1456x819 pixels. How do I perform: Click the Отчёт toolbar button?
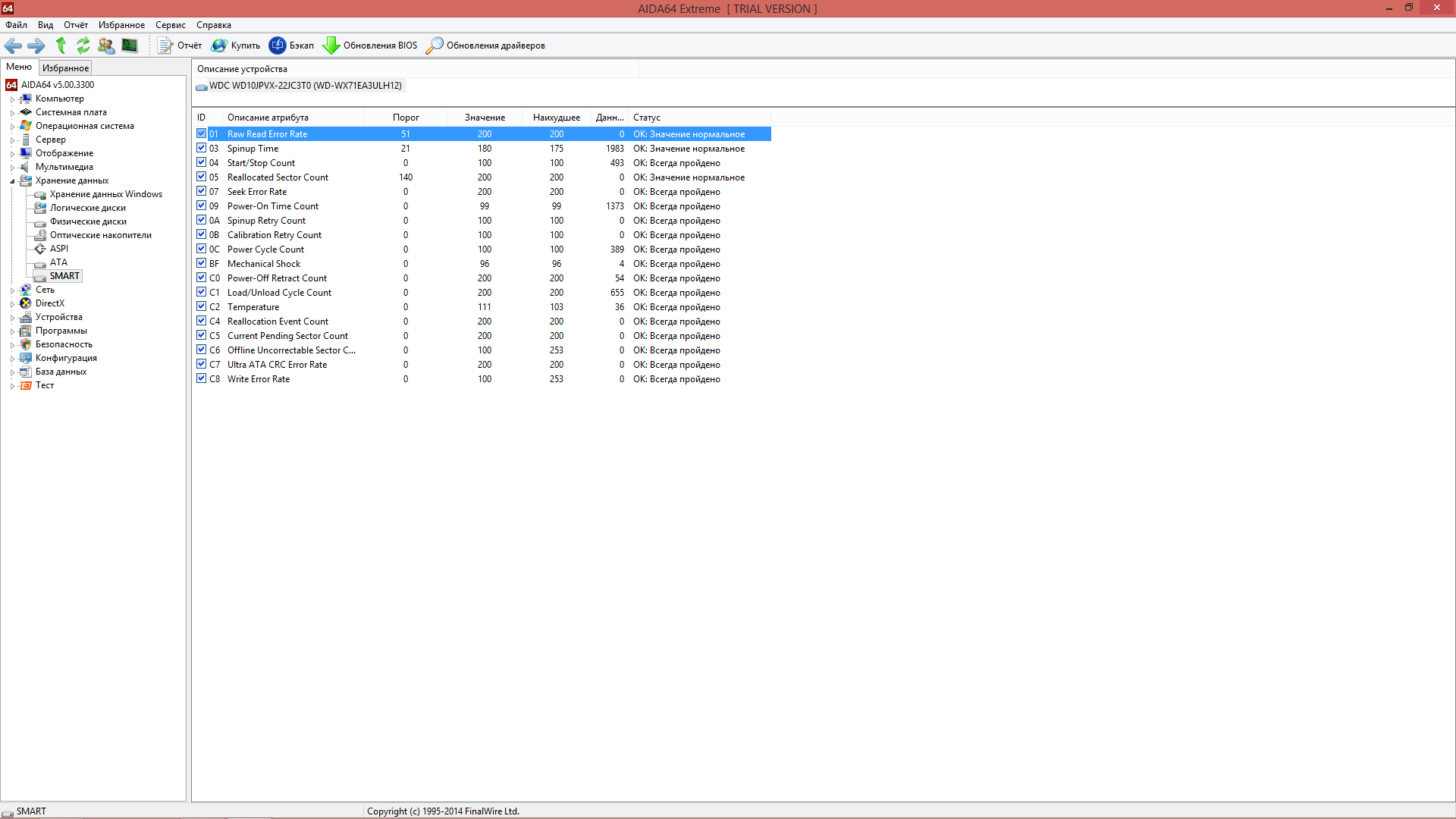point(180,45)
